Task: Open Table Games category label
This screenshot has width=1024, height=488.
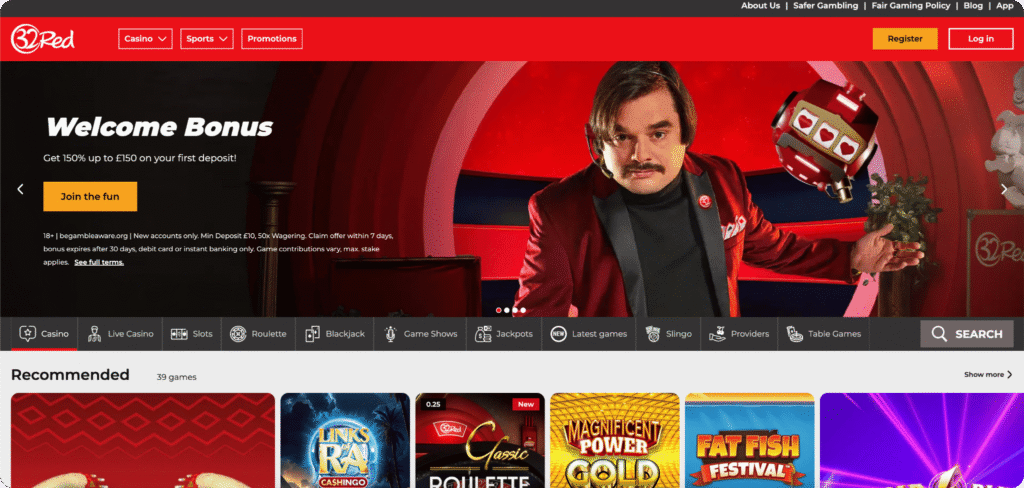Action: tap(835, 334)
